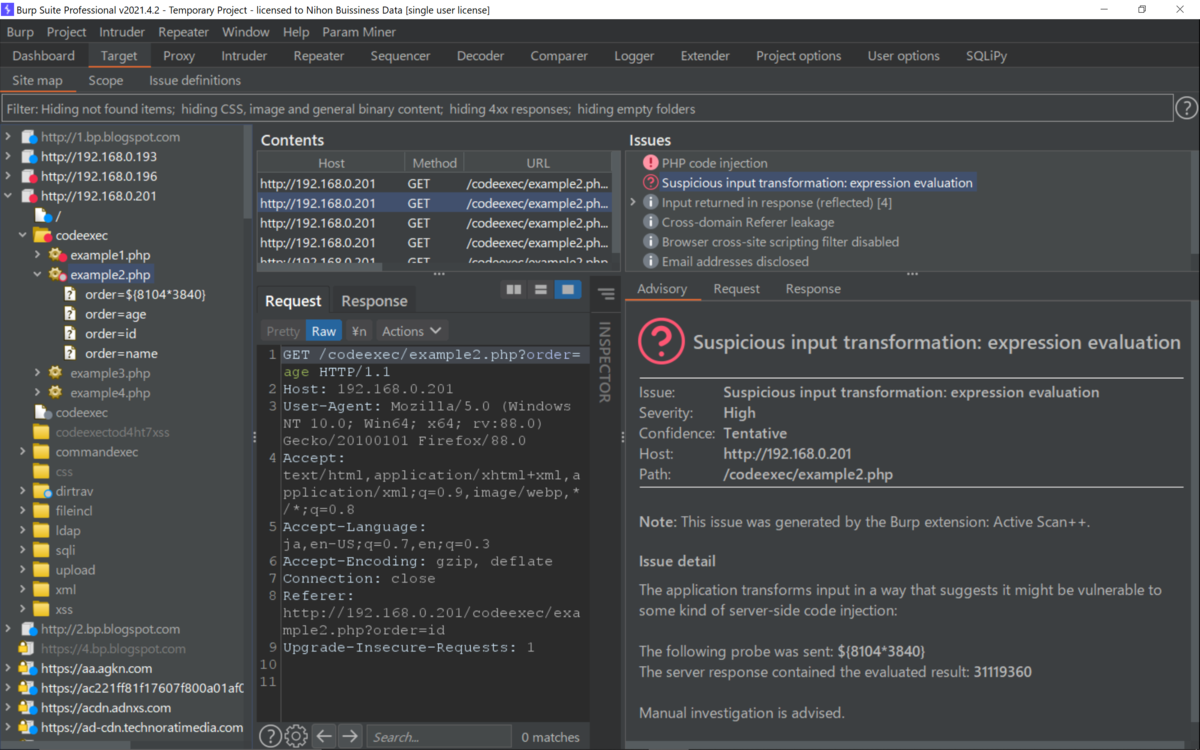1200x750 pixels.
Task: Click the info icon for Browser cross-site scripting filter disabled
Action: point(650,242)
